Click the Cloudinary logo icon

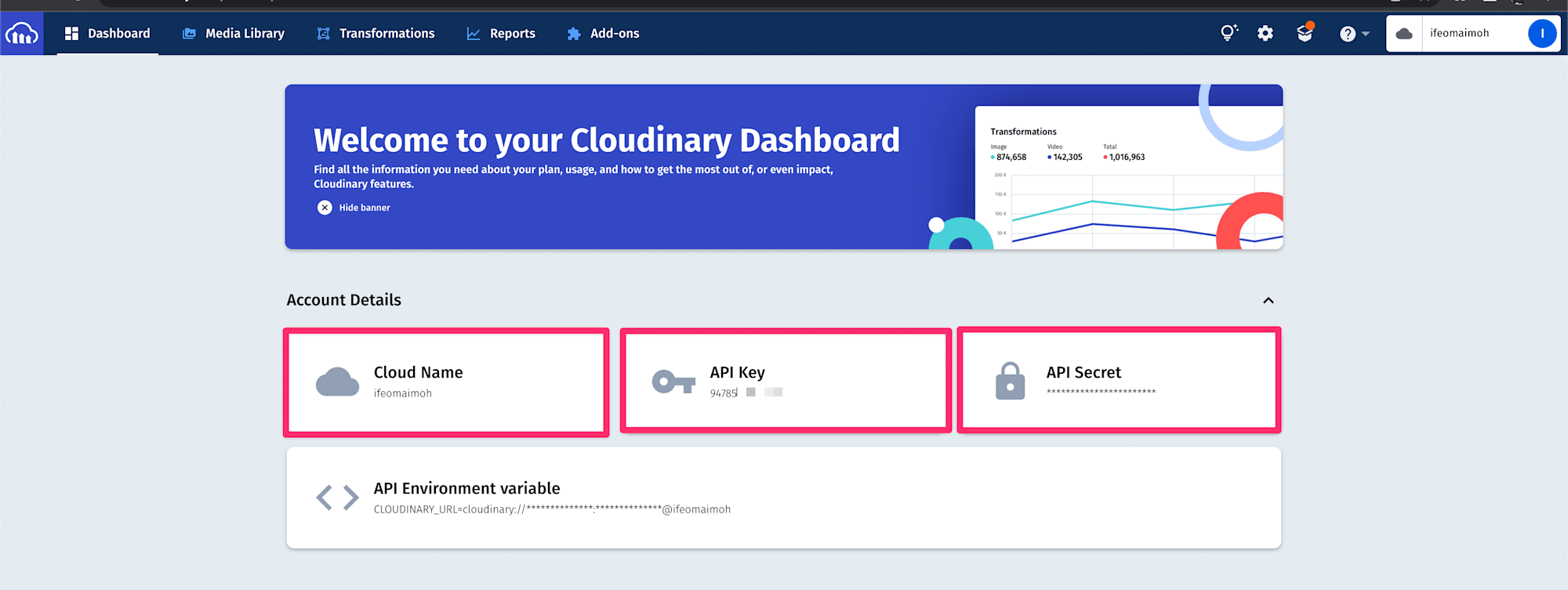21,34
